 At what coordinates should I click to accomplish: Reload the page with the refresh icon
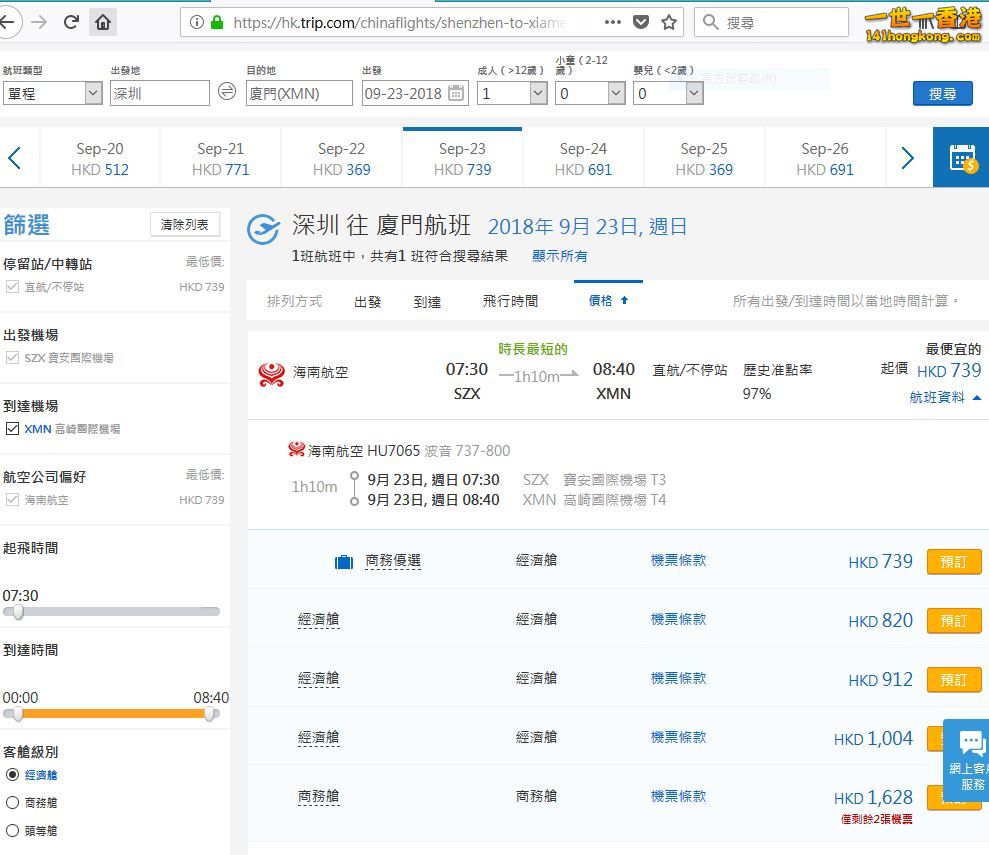(x=71, y=22)
